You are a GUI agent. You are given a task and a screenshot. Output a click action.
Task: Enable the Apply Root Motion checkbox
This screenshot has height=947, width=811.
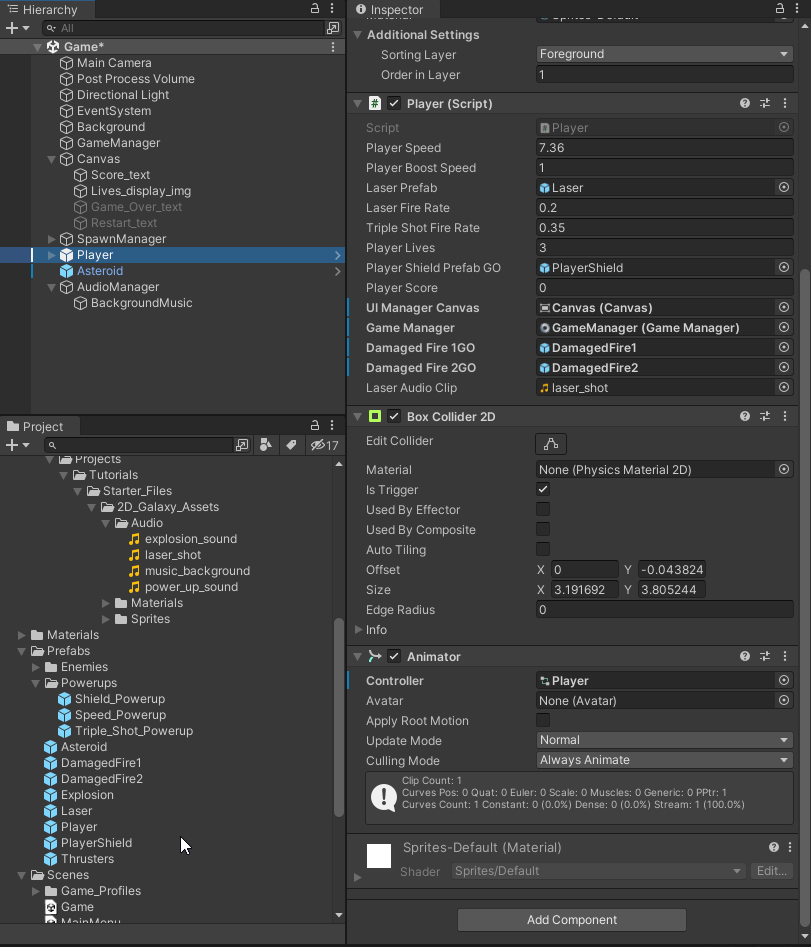pyautogui.click(x=543, y=720)
